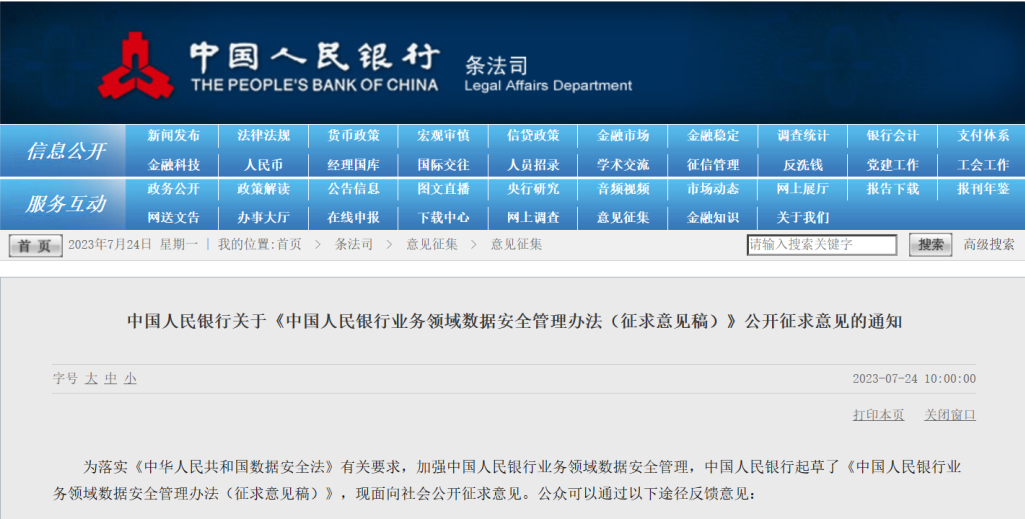Select 货币政策 in the navigation
This screenshot has height=519, width=1025.
point(353,136)
